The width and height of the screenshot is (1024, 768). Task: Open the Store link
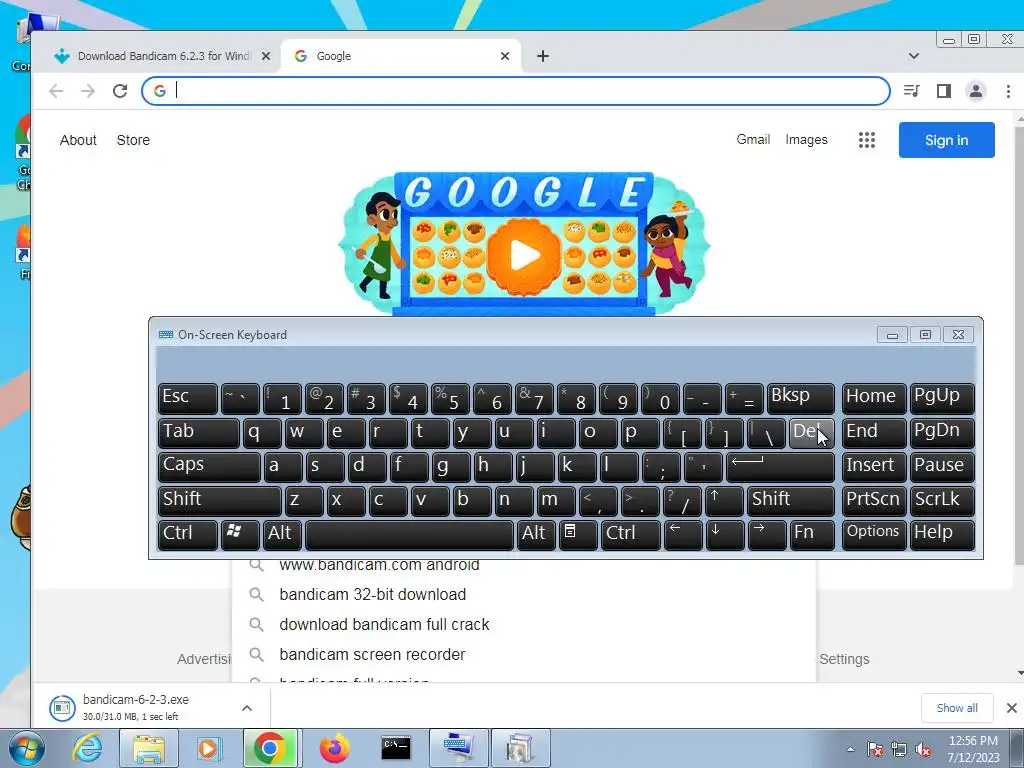[133, 140]
